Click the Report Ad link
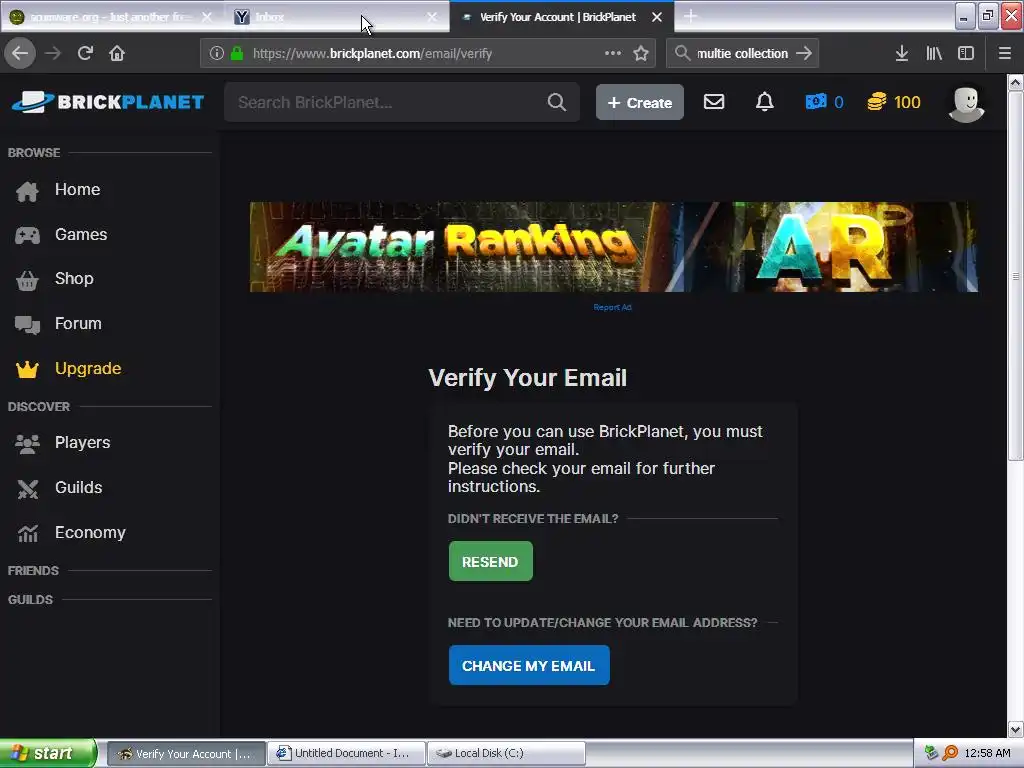Screen dimensions: 1024x768 click(x=613, y=308)
